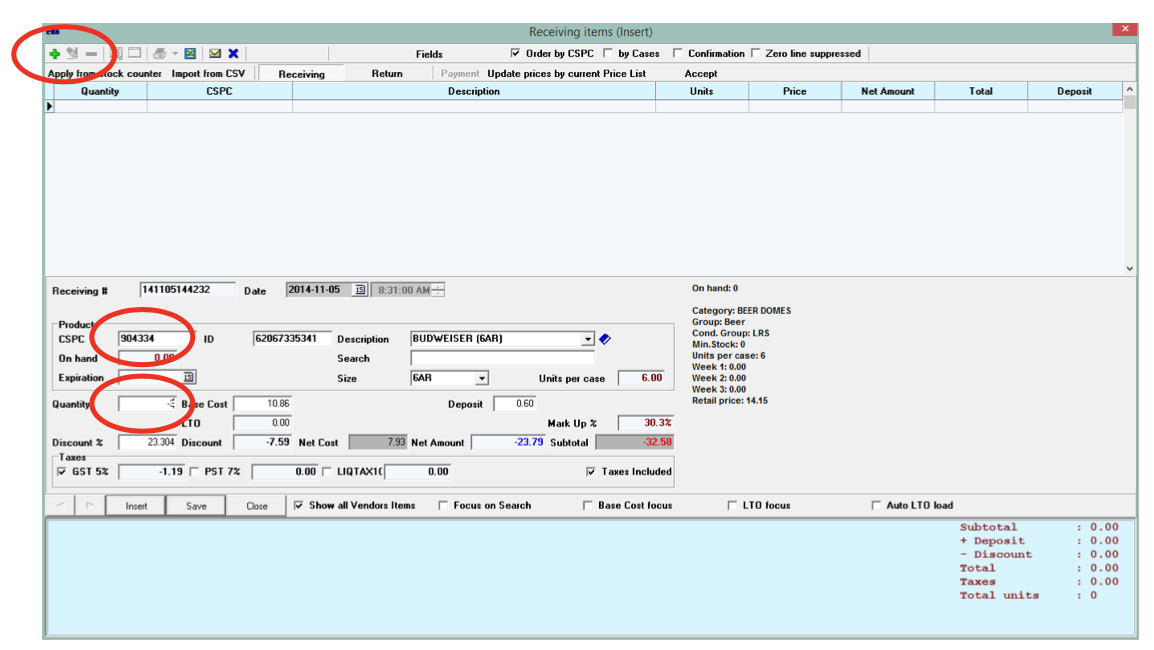The width and height of the screenshot is (1154, 650).
Task: Click the green Excel export icon
Action: [x=190, y=53]
